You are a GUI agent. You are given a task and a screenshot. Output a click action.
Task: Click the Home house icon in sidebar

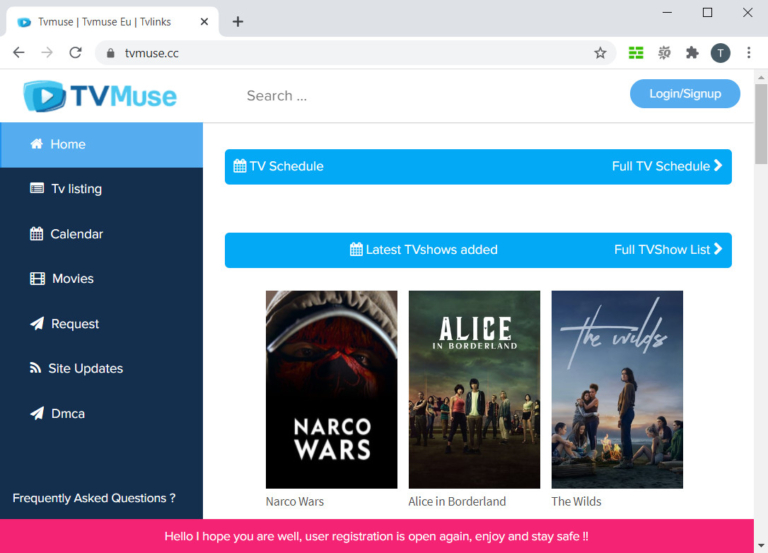pos(37,144)
